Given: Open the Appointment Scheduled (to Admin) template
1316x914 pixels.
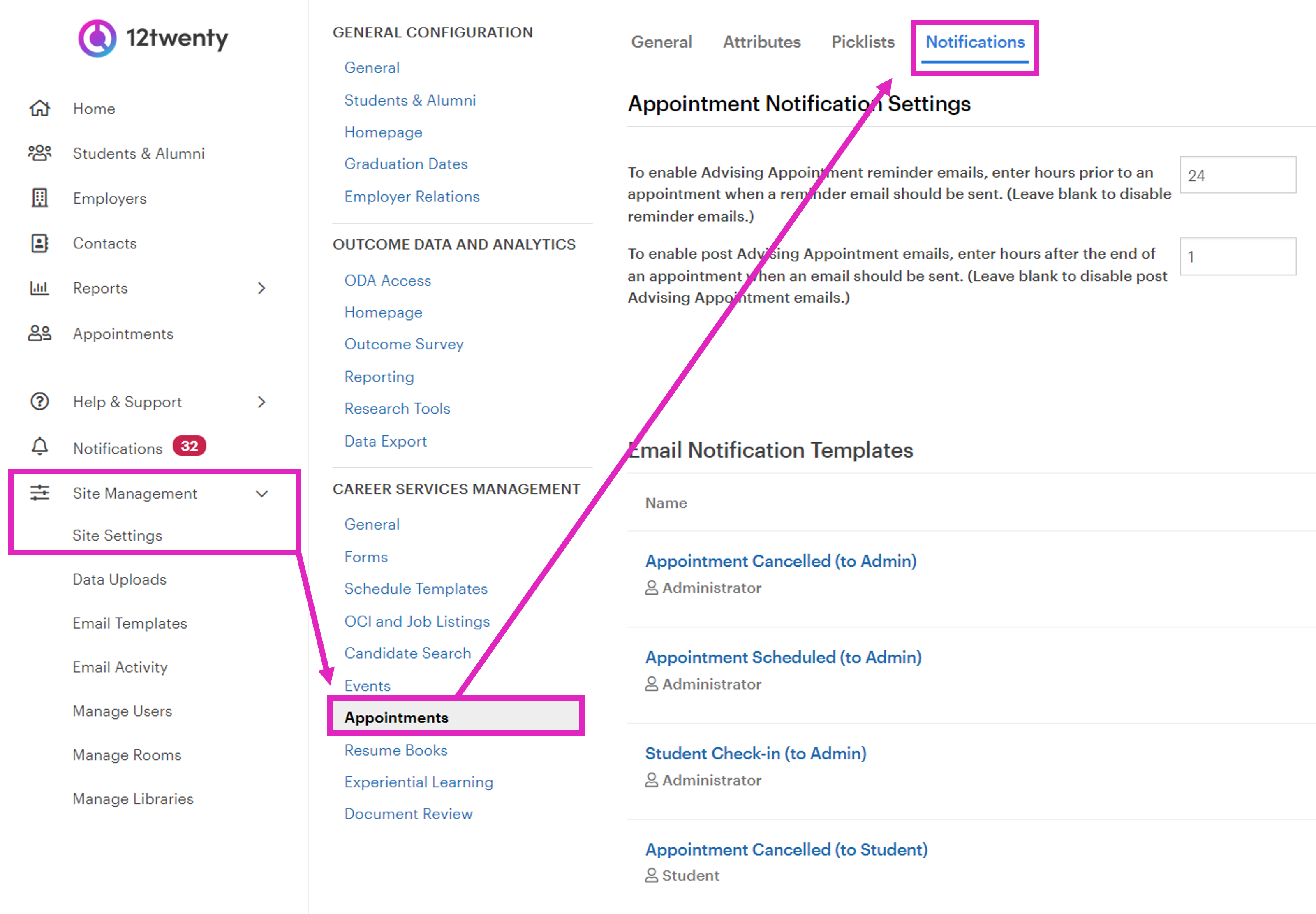Looking at the screenshot, I should coord(784,657).
